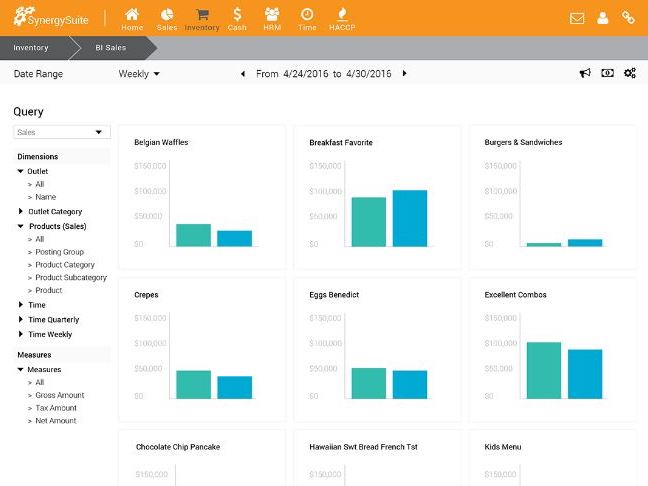
Task: Expand the Time Quarterly dimension
Action: point(21,320)
